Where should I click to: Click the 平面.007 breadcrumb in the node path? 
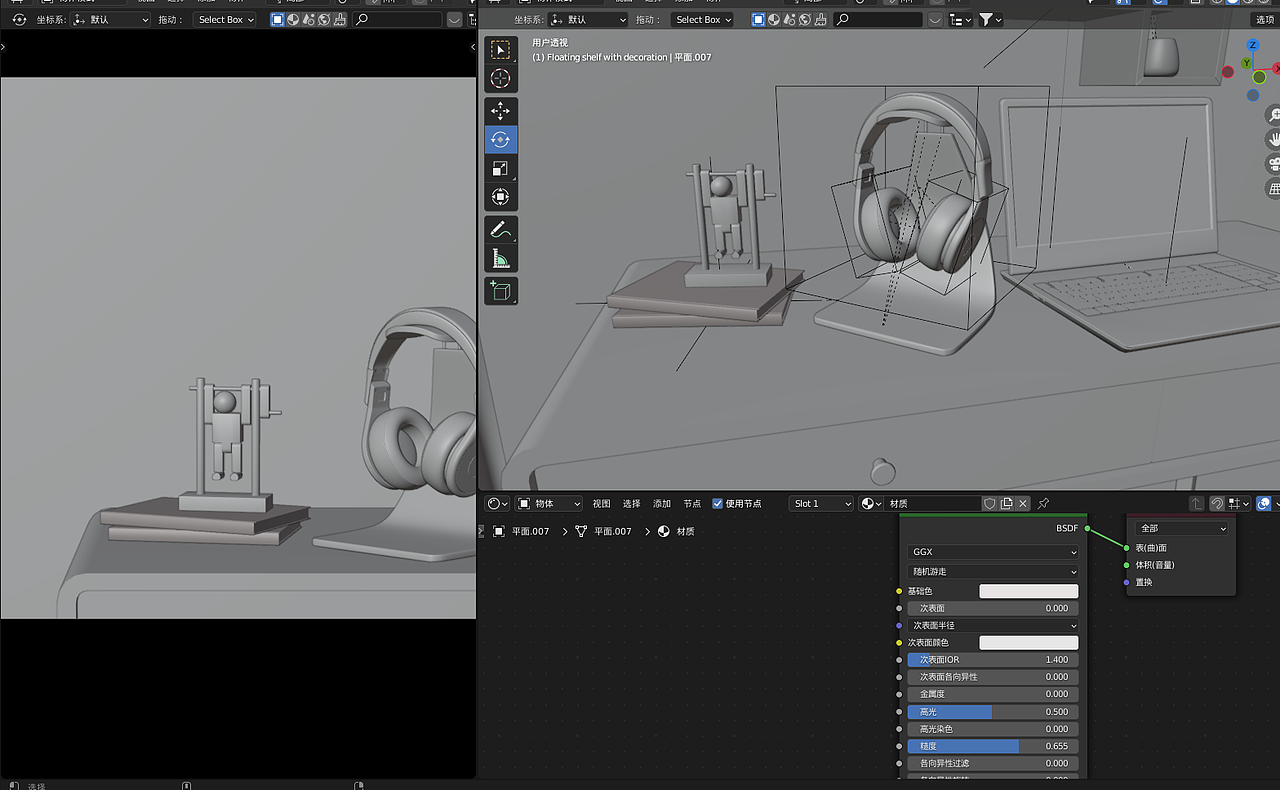click(x=531, y=531)
